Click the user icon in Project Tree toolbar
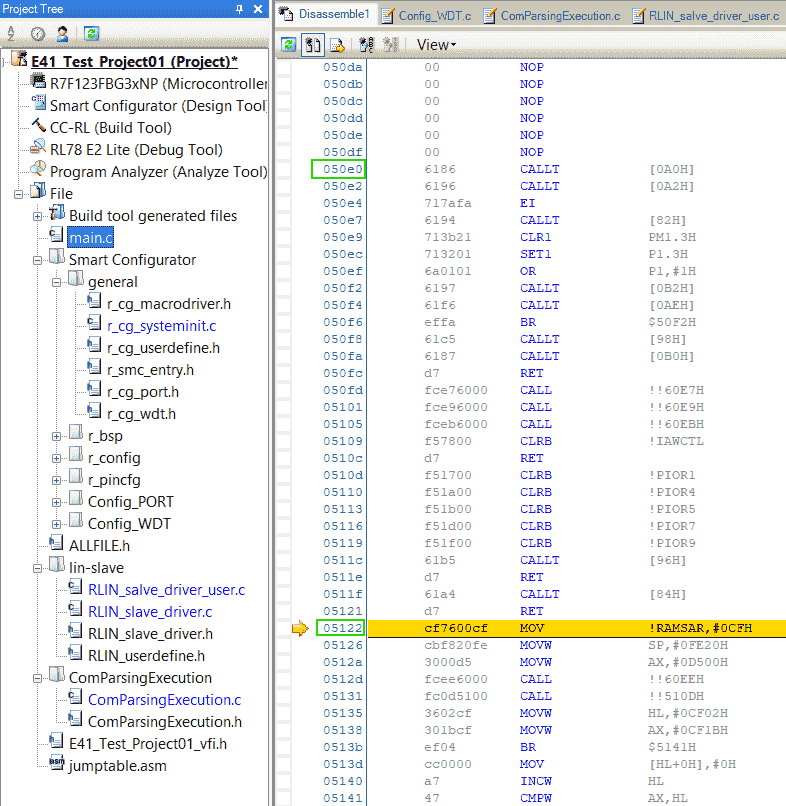This screenshot has height=806, width=786. (x=62, y=33)
